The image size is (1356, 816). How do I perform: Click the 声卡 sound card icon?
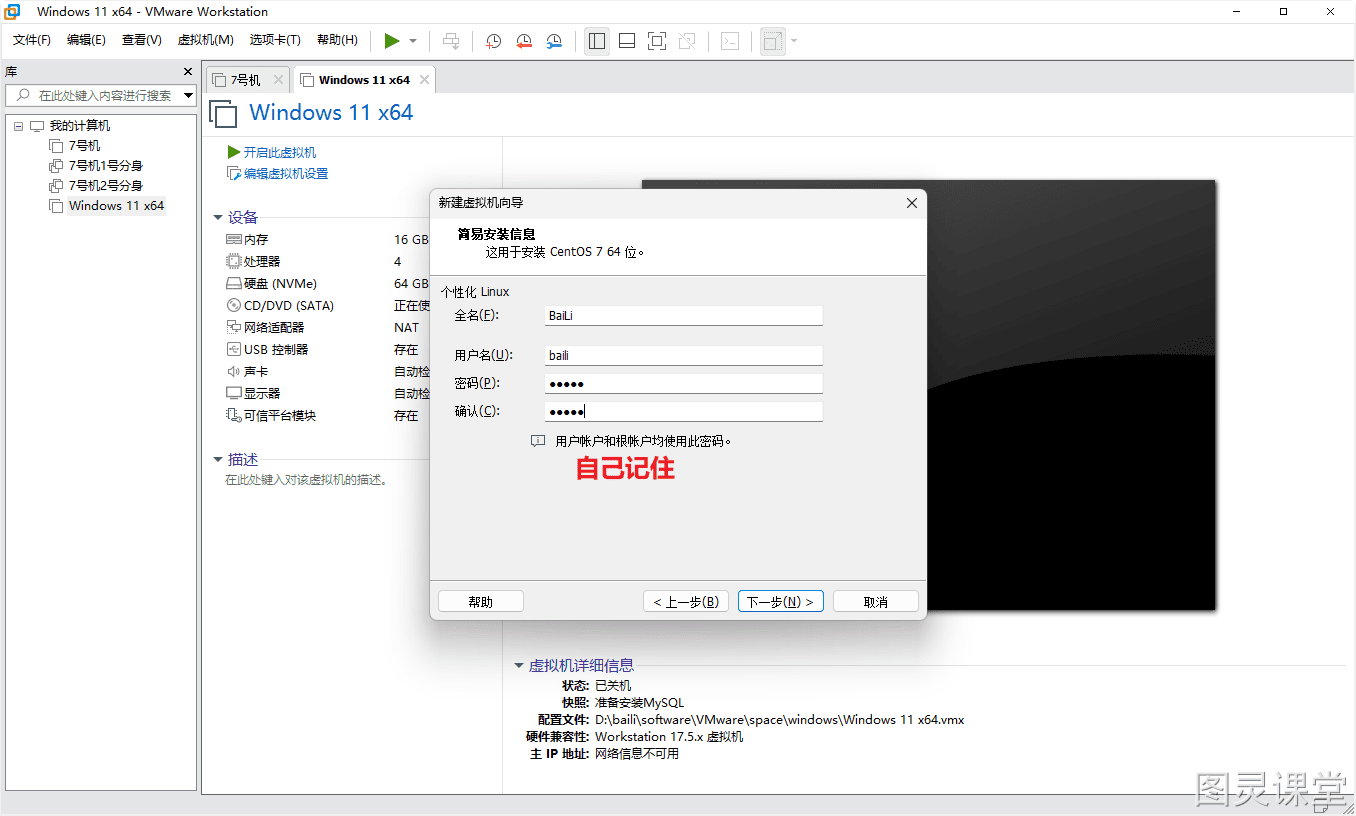coord(234,371)
